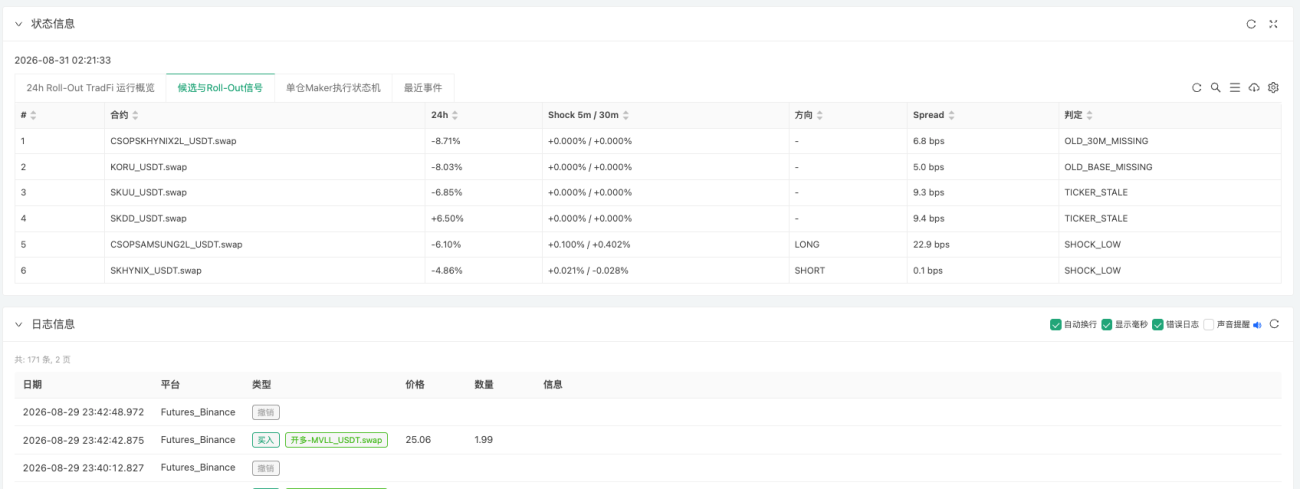Click the +6.50% 24h value
This screenshot has height=489, width=1300.
pyautogui.click(x=446, y=218)
